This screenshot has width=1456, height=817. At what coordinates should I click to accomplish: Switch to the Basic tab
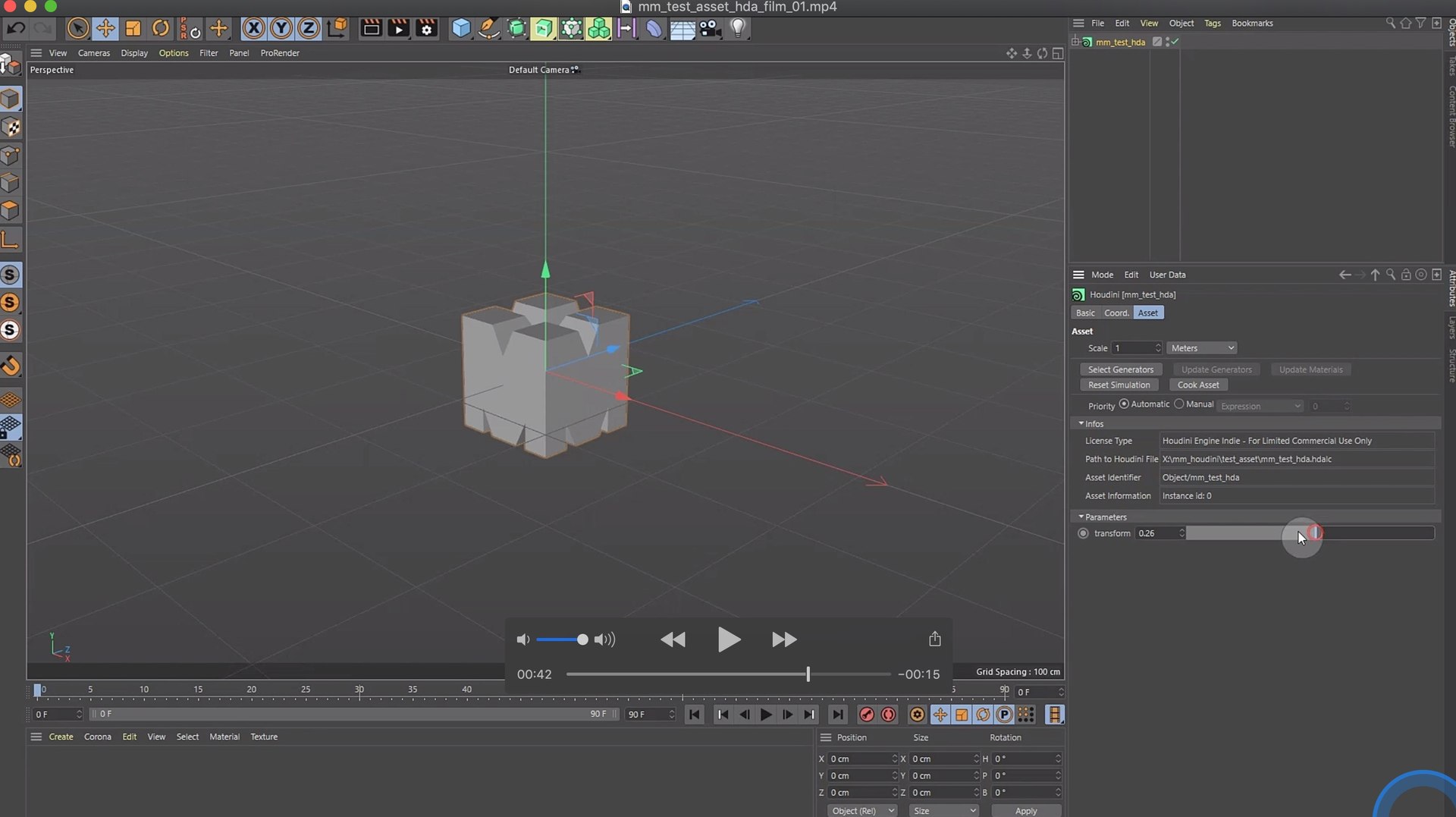(1085, 313)
